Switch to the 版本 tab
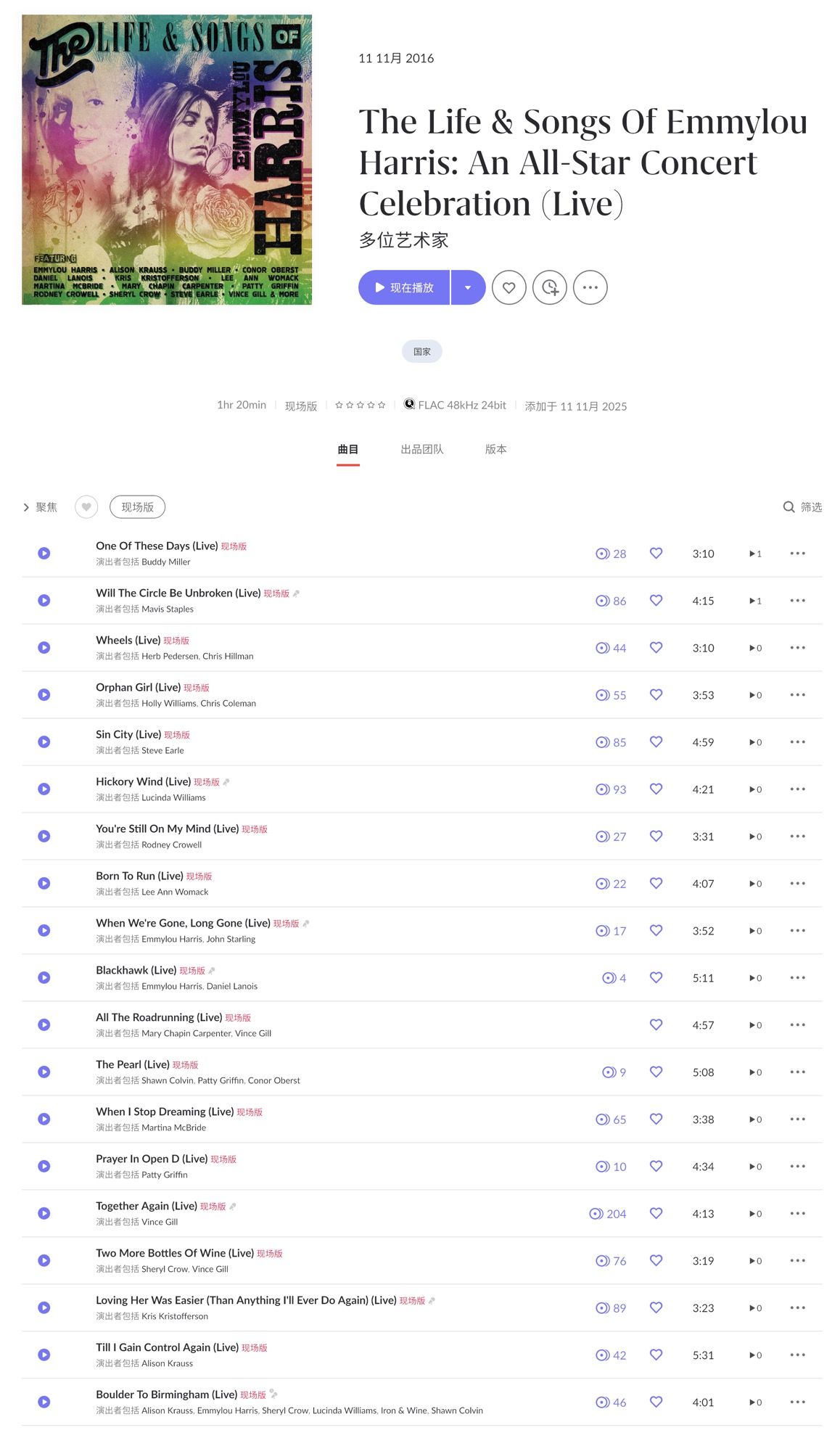 [495, 449]
